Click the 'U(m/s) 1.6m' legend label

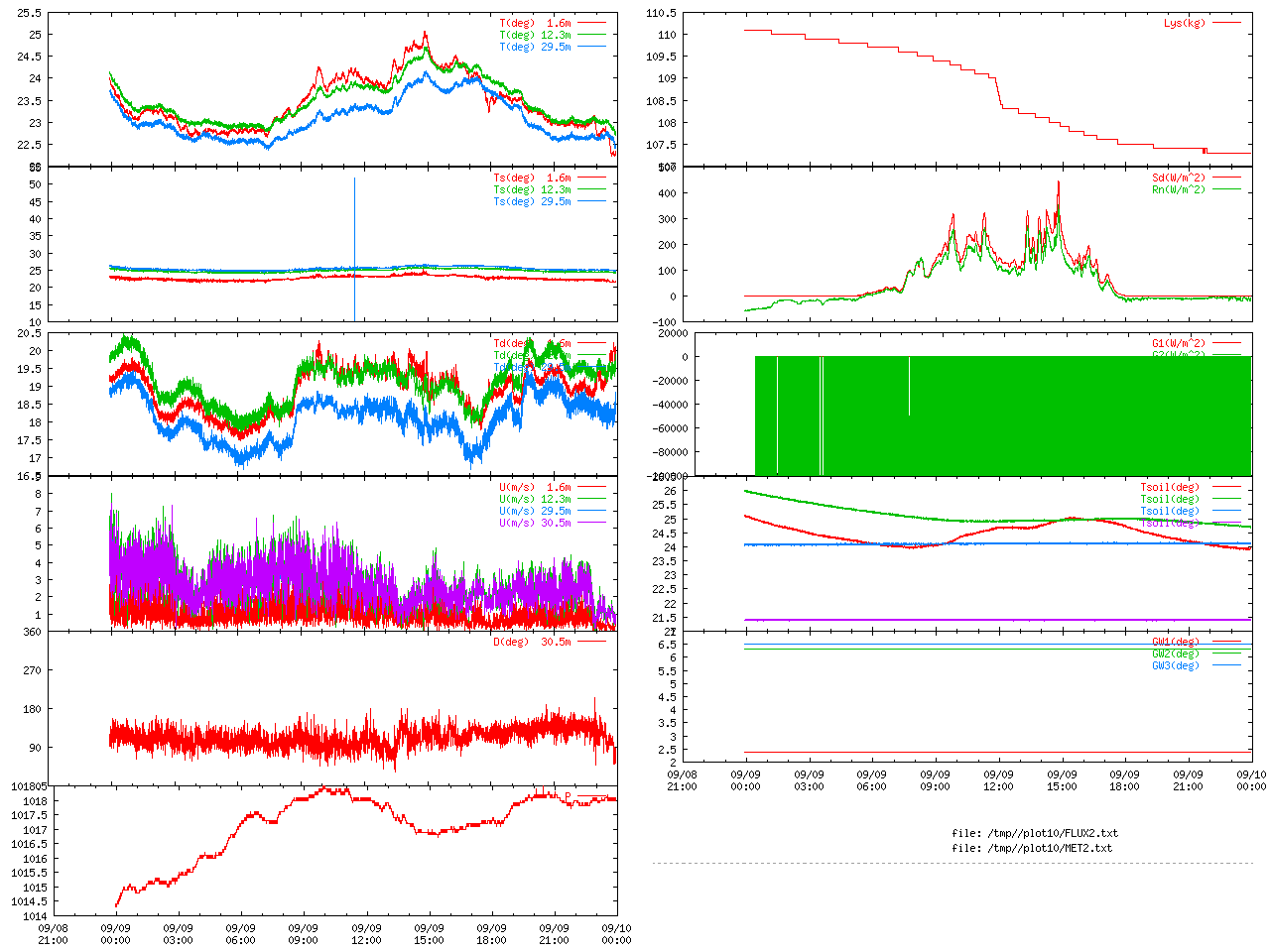tap(536, 488)
